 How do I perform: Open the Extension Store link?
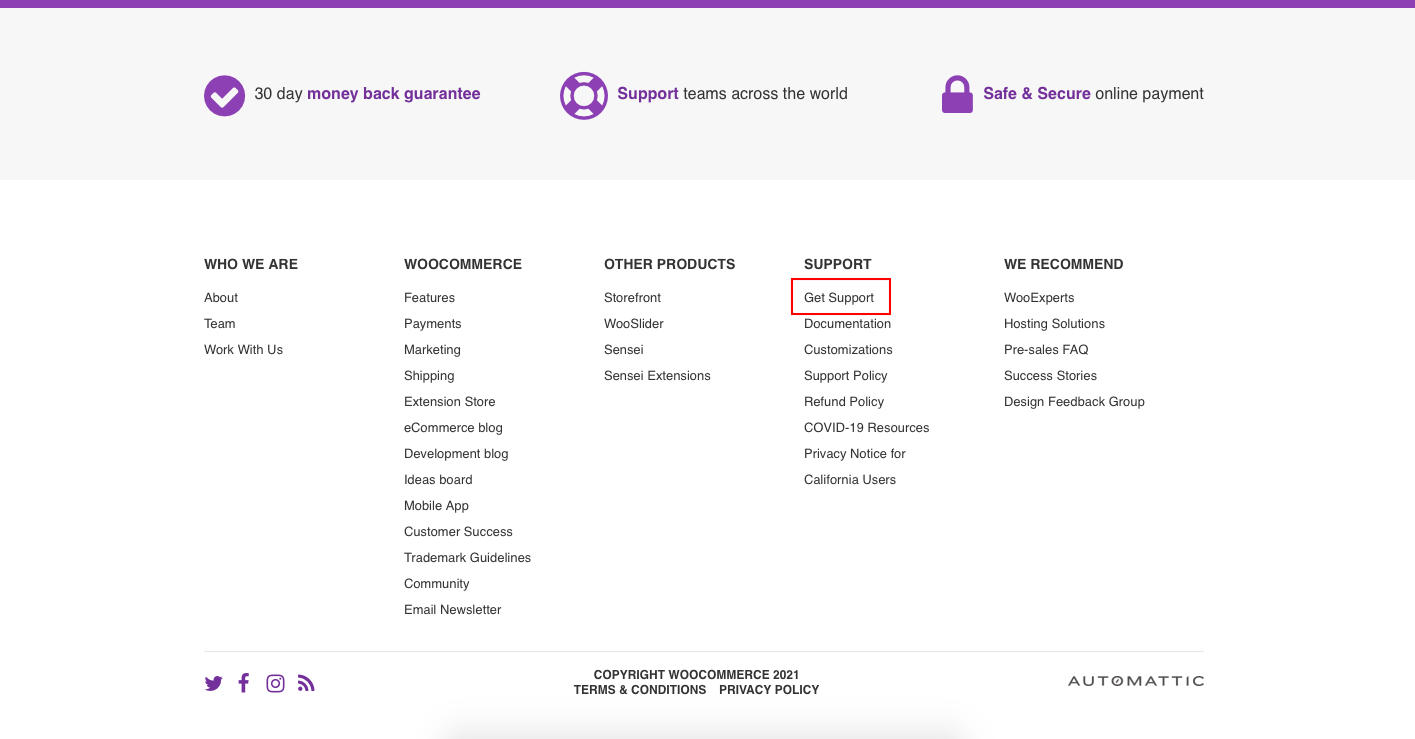(x=449, y=402)
